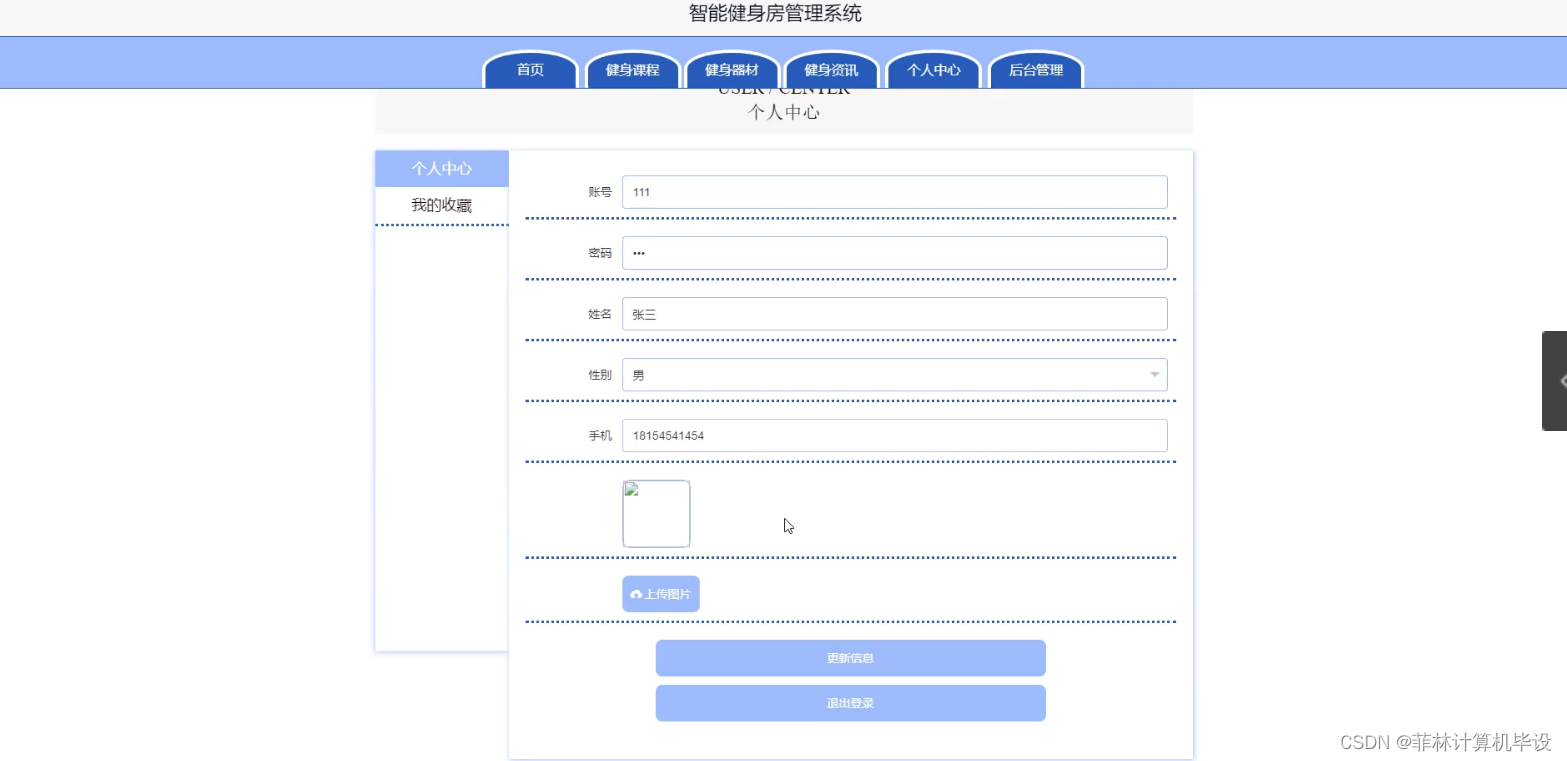View the 健身资讯 page
1567x761 pixels.
[x=831, y=70]
